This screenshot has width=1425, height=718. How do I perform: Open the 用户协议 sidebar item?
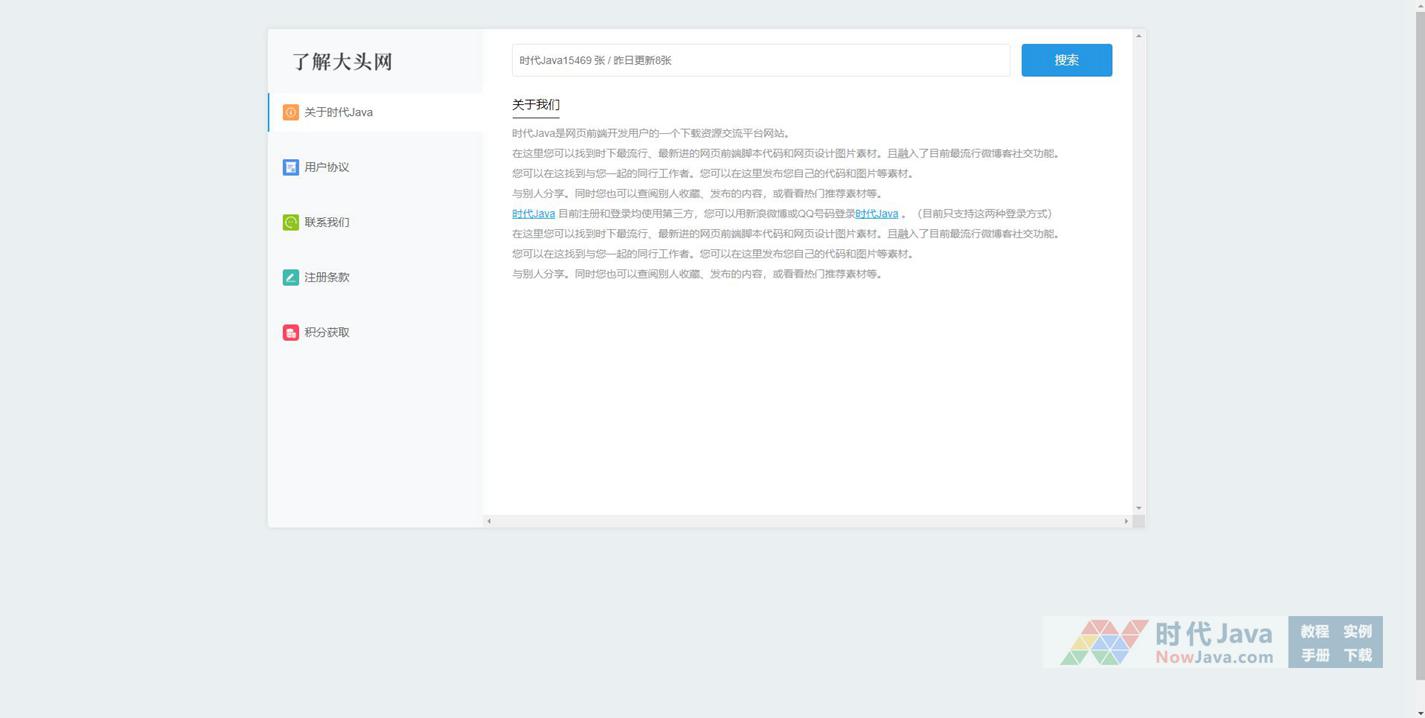coord(327,168)
